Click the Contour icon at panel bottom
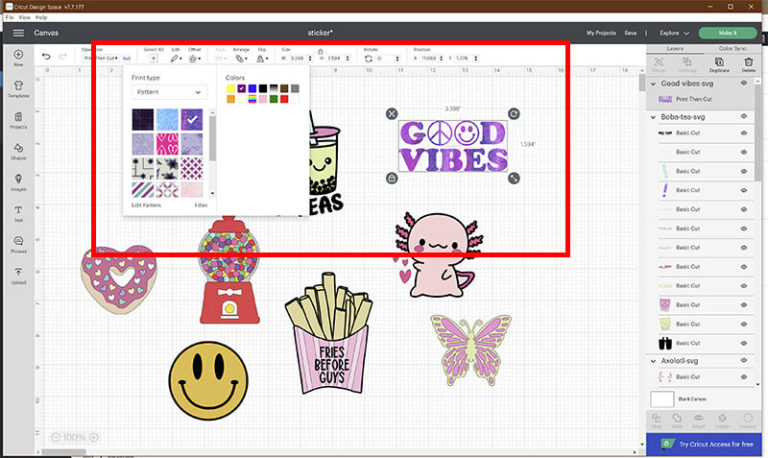The height and width of the screenshot is (458, 768). [x=747, y=418]
